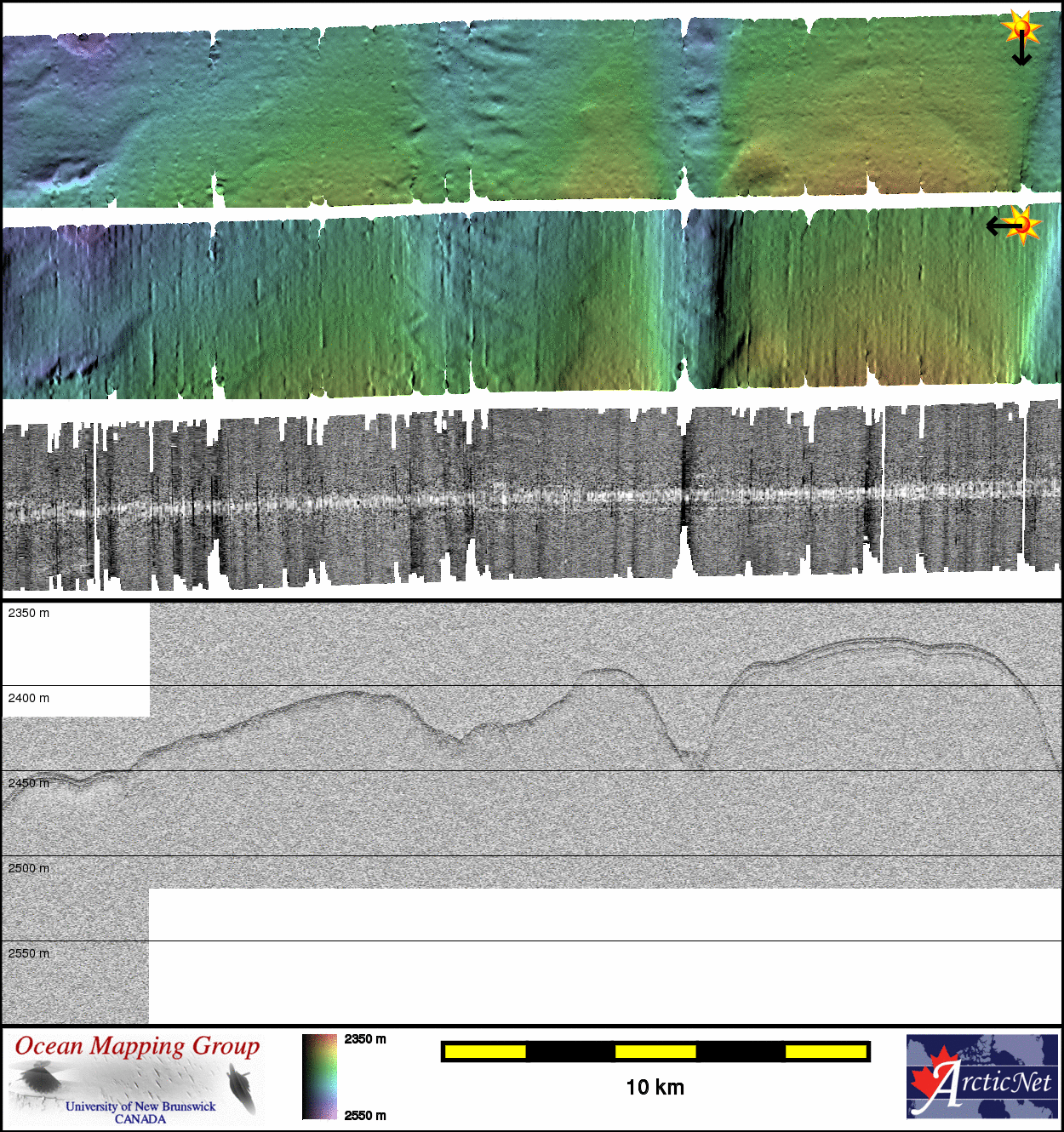The height and width of the screenshot is (1132, 1064).
Task: Click the black downward arrow under top sun
Action: [x=1021, y=54]
